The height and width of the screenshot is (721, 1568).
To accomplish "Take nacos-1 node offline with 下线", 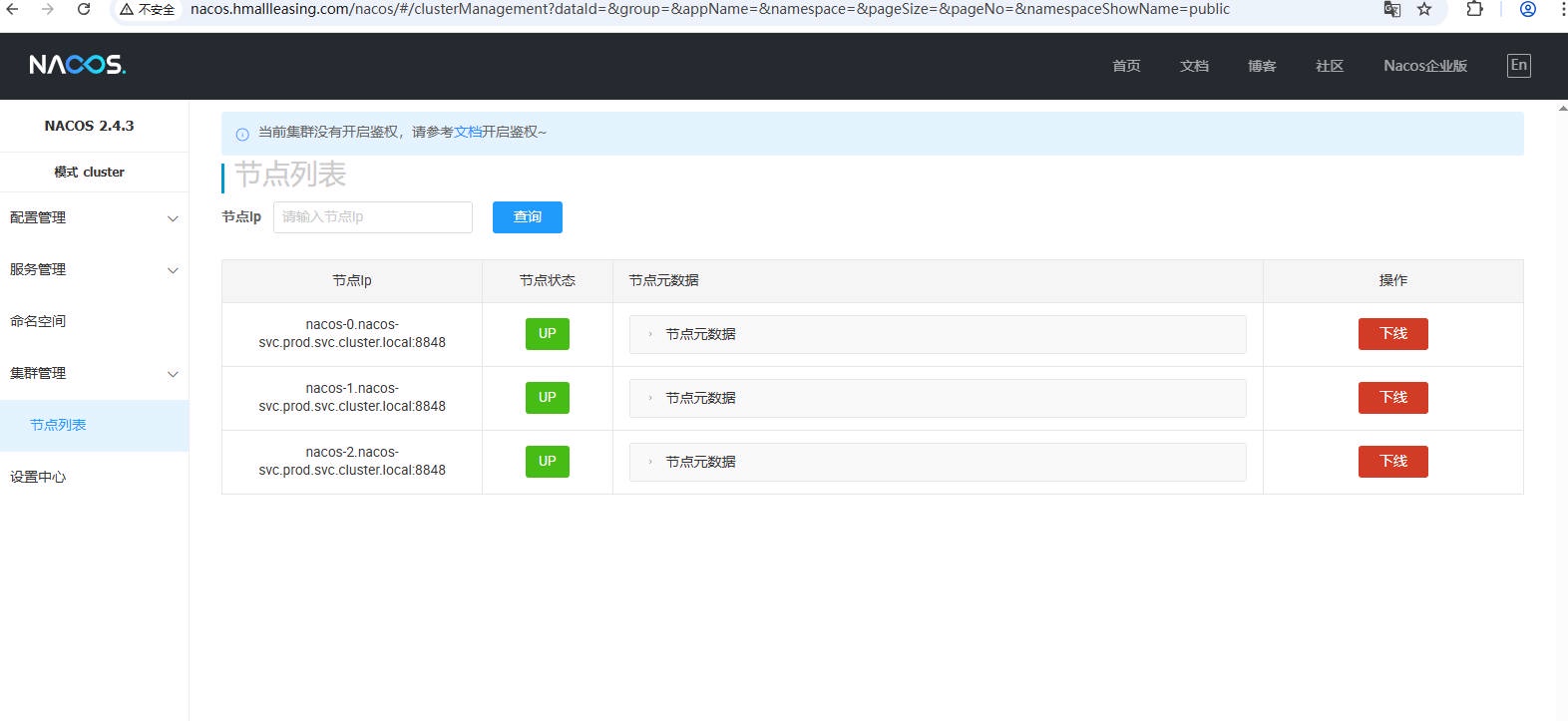I will pyautogui.click(x=1392, y=398).
